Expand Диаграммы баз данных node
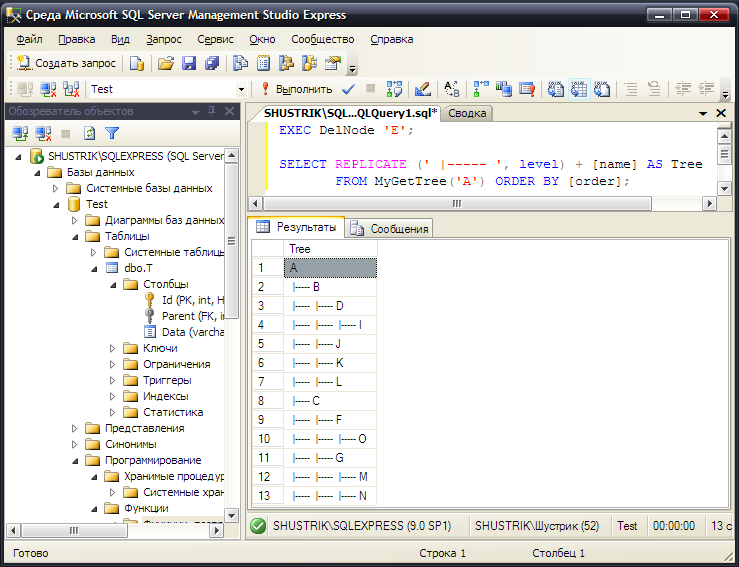This screenshot has width=739, height=567. 74,221
